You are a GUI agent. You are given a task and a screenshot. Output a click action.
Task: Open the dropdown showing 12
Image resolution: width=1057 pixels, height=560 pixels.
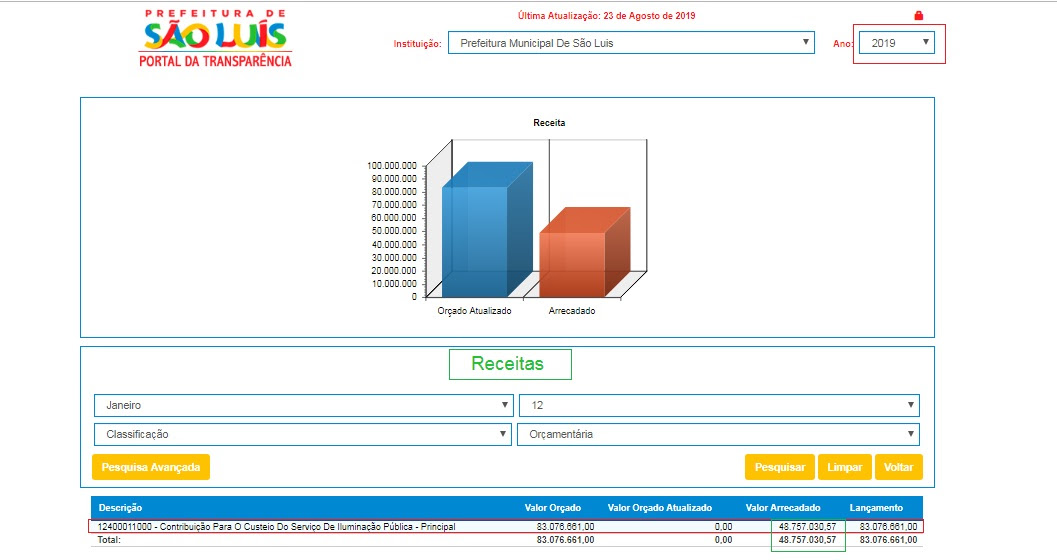tap(719, 405)
